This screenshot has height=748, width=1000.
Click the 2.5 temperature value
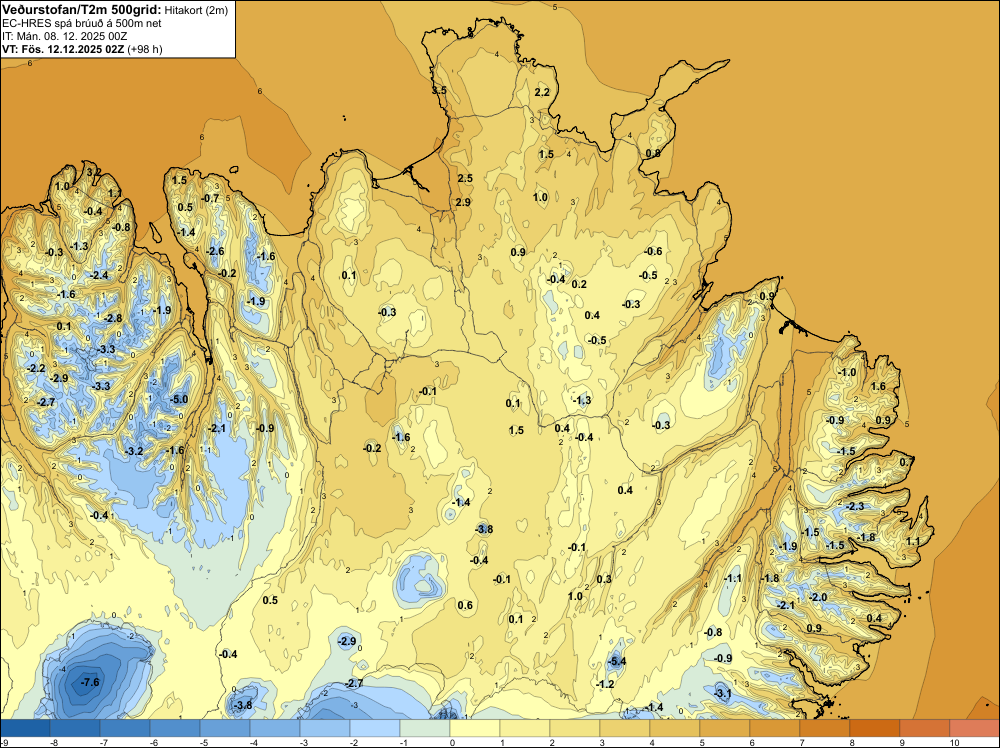tap(465, 178)
